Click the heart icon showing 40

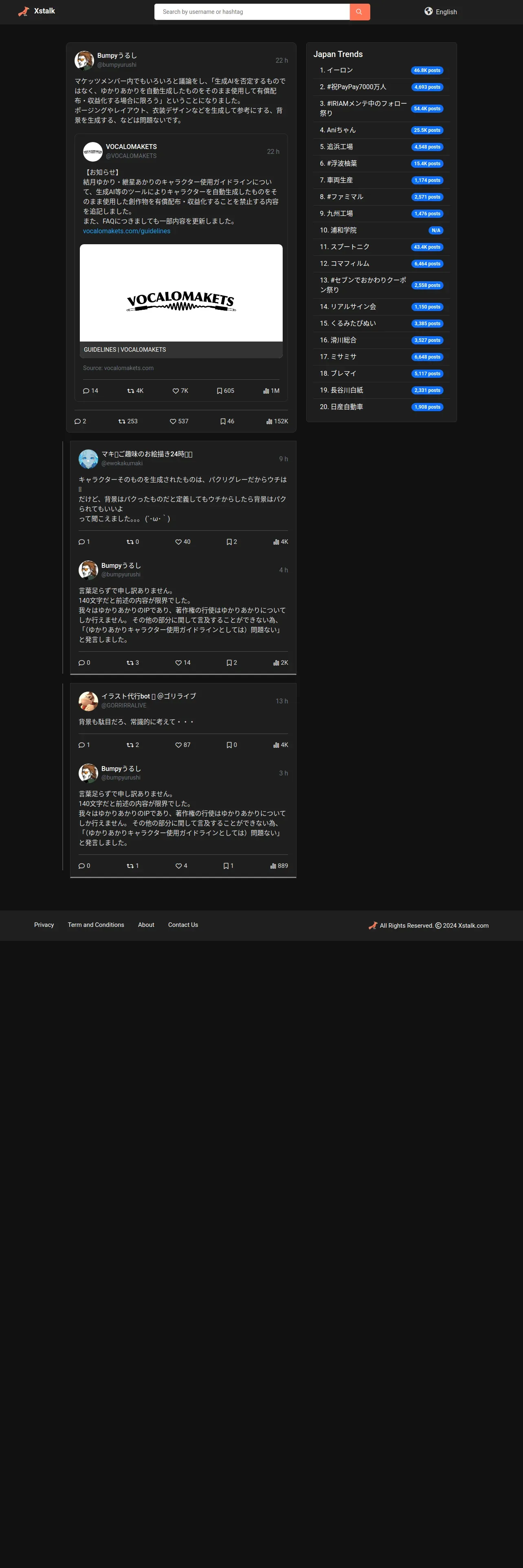178,542
